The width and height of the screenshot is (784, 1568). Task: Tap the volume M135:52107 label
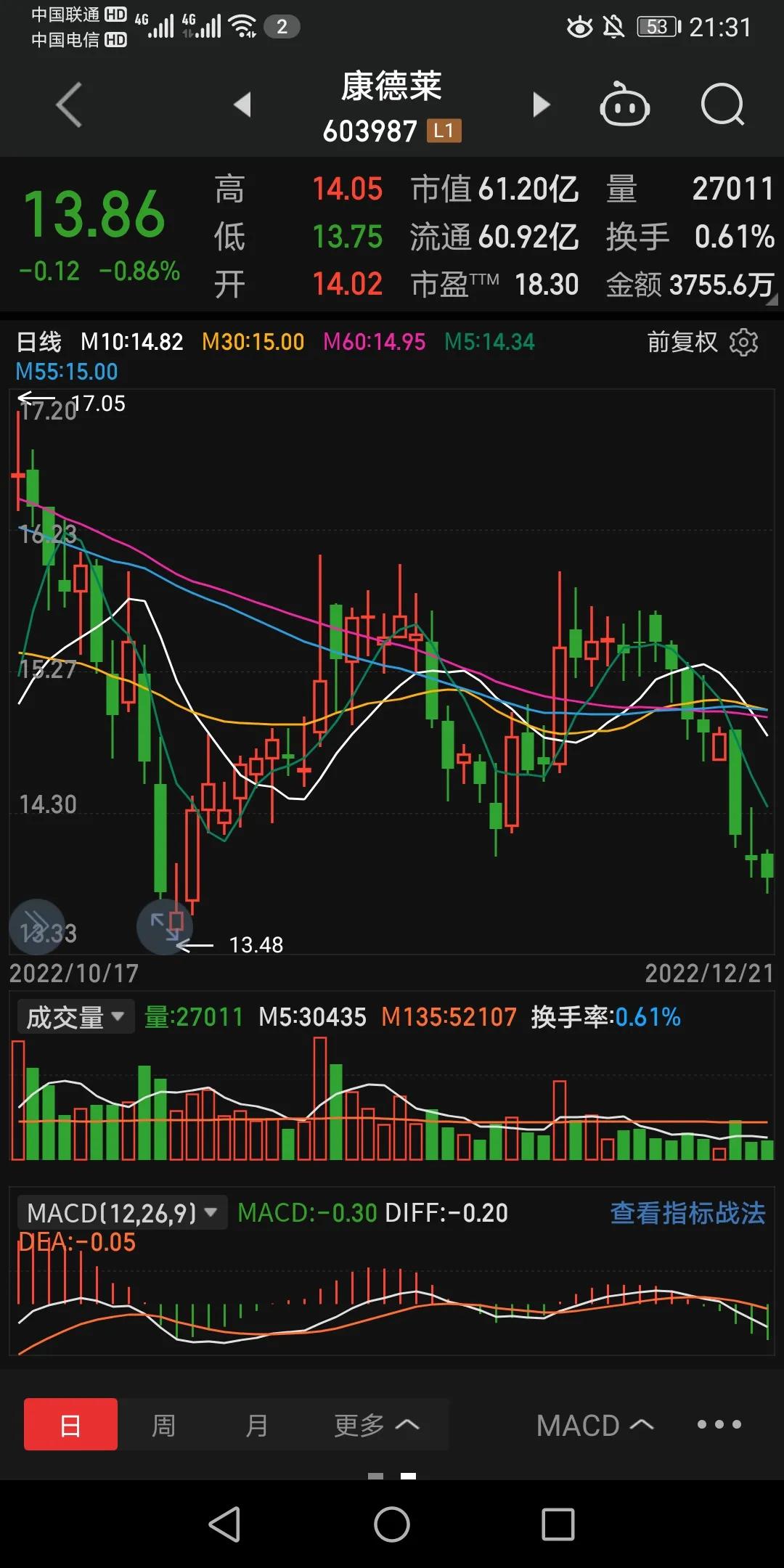(449, 1017)
